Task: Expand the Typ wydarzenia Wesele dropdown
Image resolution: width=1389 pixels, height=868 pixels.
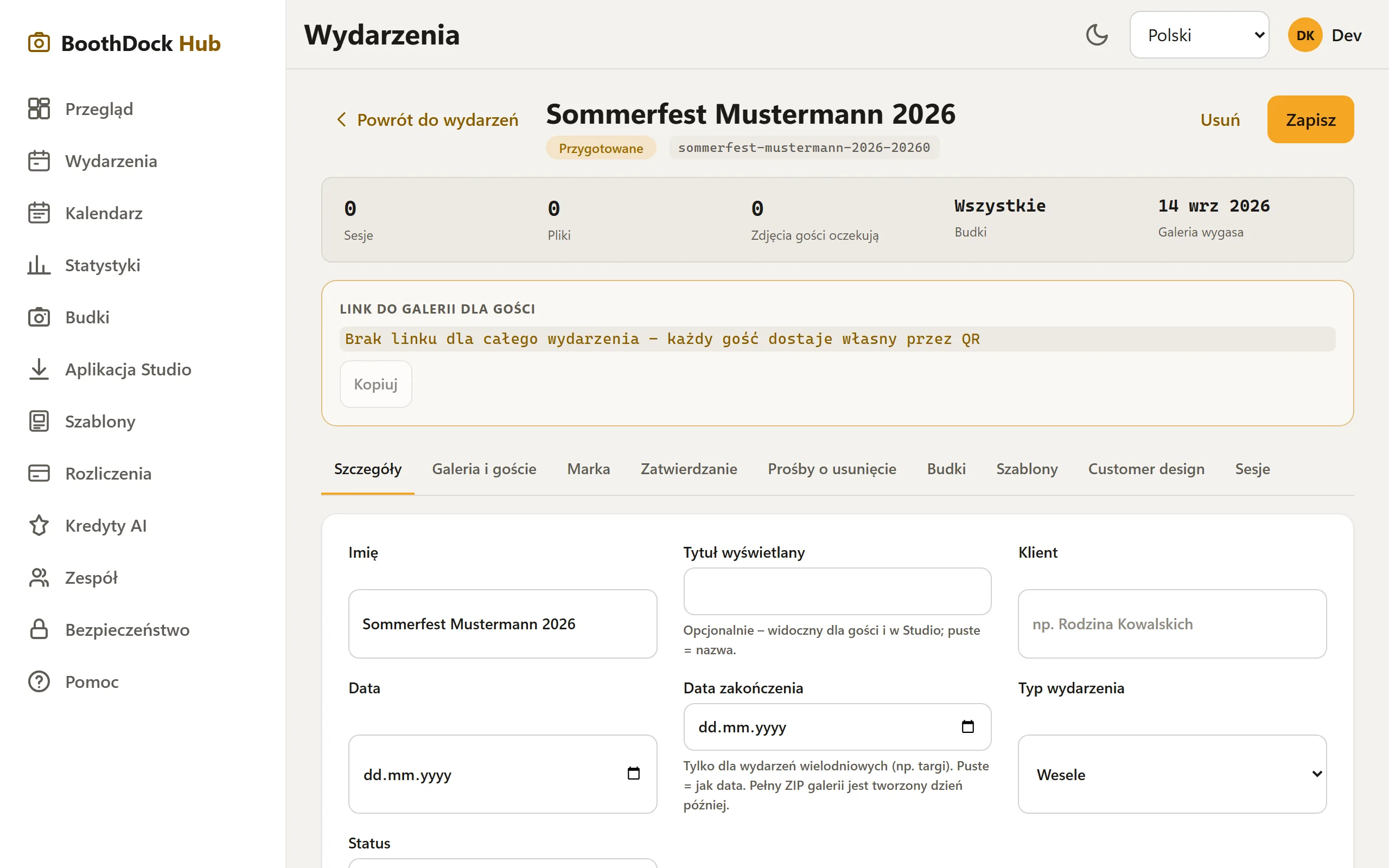Action: (x=1172, y=774)
